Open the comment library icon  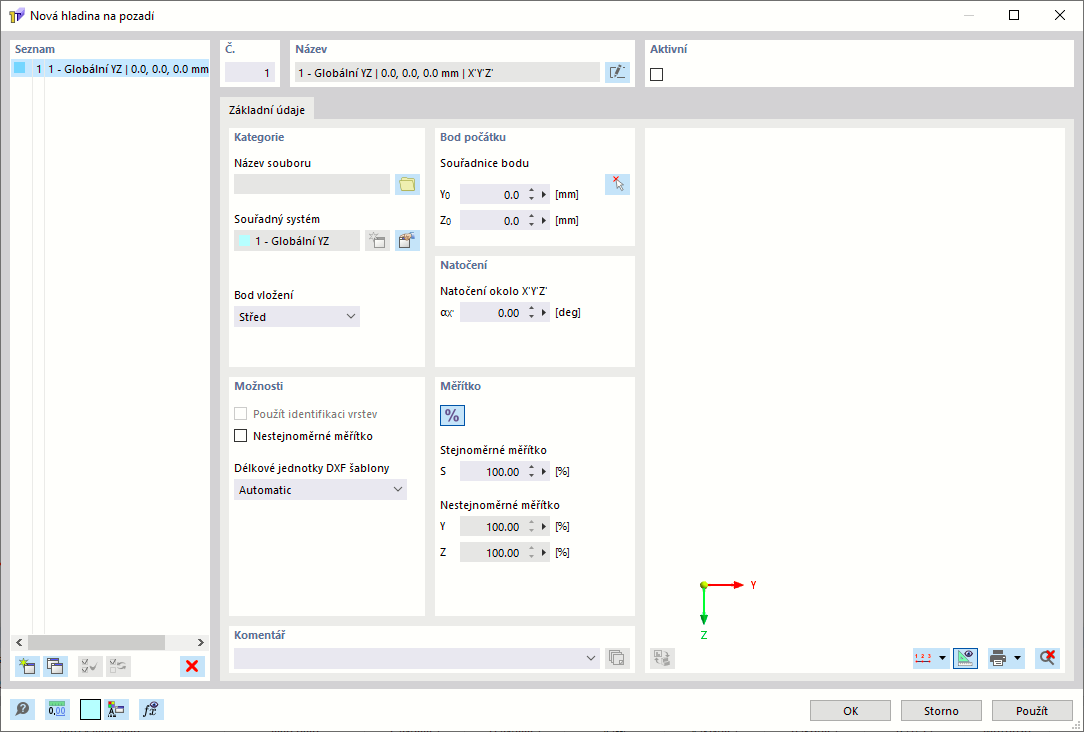point(617,658)
